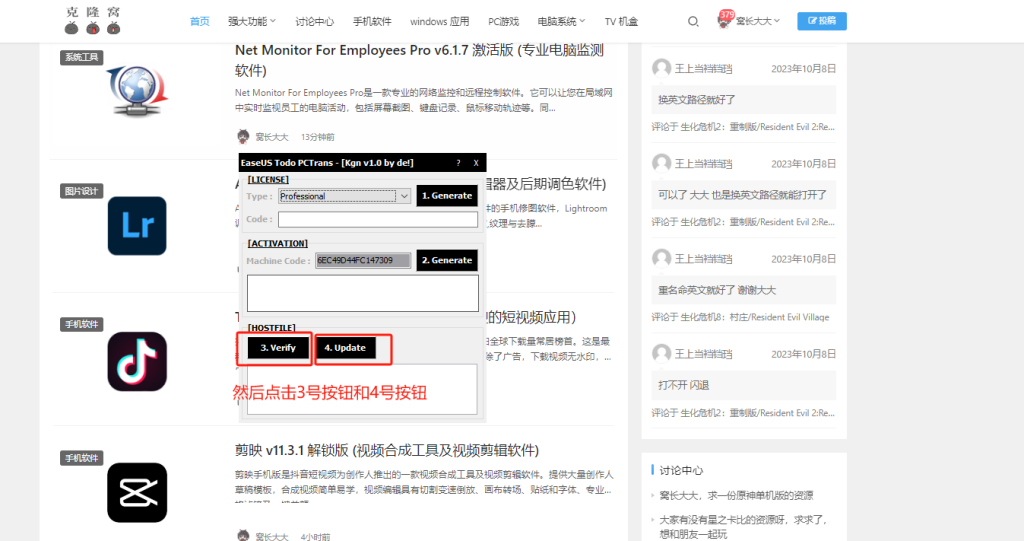The width and height of the screenshot is (1024, 541).
Task: Click author avatar under 剪映 post
Action: point(243,536)
